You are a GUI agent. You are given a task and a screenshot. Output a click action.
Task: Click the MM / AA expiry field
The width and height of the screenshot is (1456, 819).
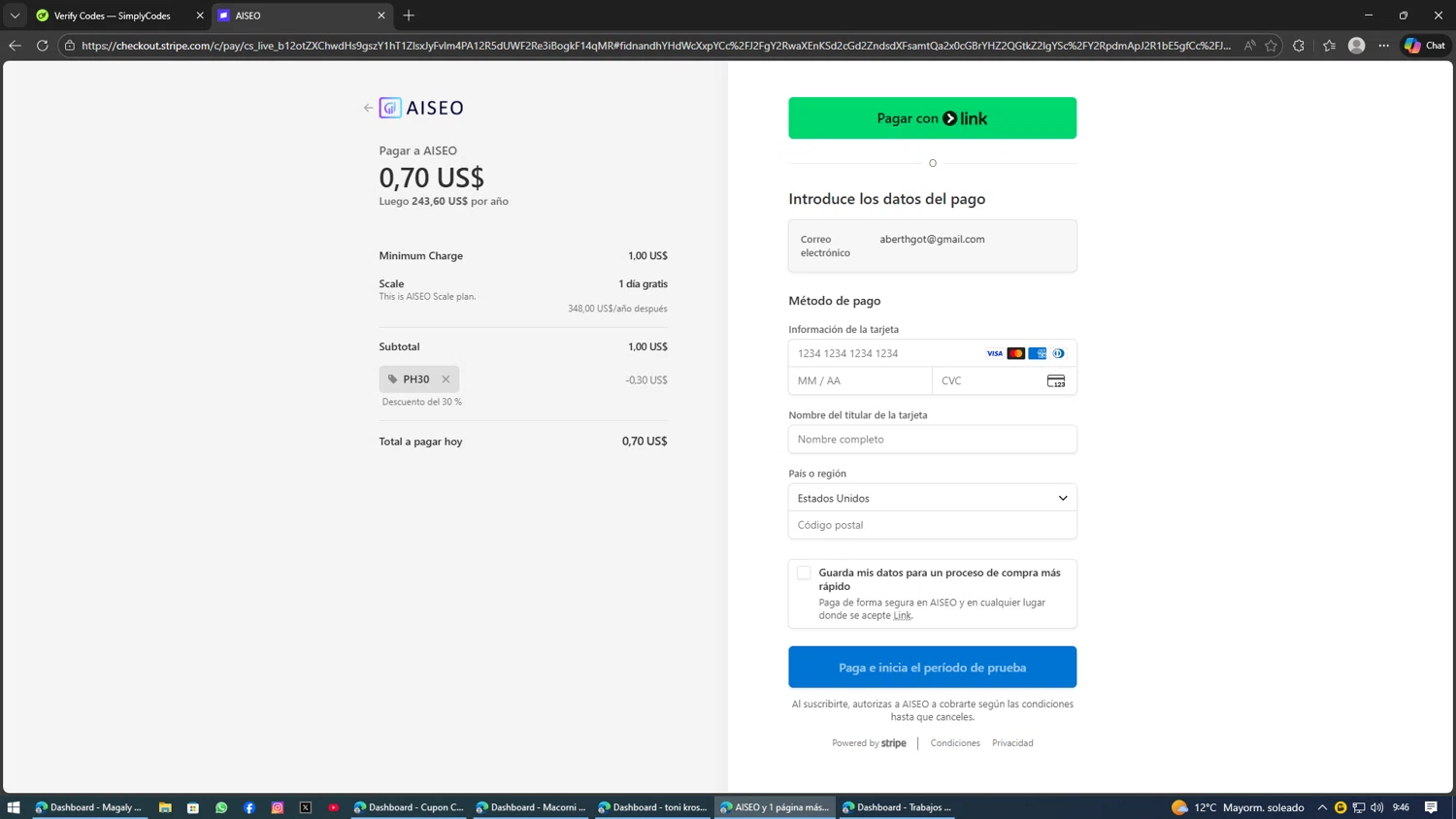tap(860, 380)
